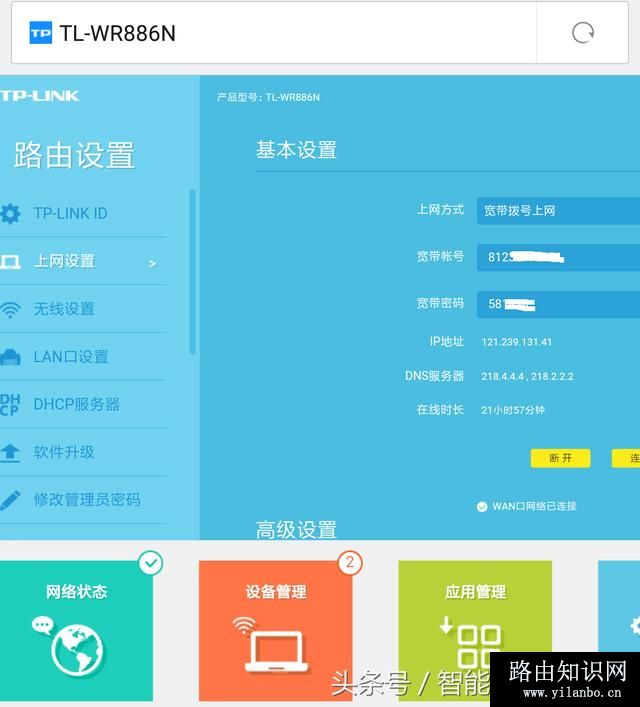The image size is (640, 707).
Task: Click the 上网设置 laptop icon
Action: (10, 262)
